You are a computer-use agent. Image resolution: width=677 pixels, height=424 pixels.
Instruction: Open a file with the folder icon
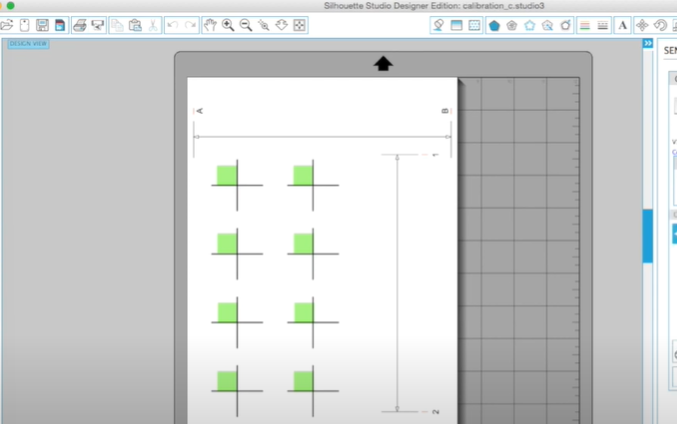[6, 25]
